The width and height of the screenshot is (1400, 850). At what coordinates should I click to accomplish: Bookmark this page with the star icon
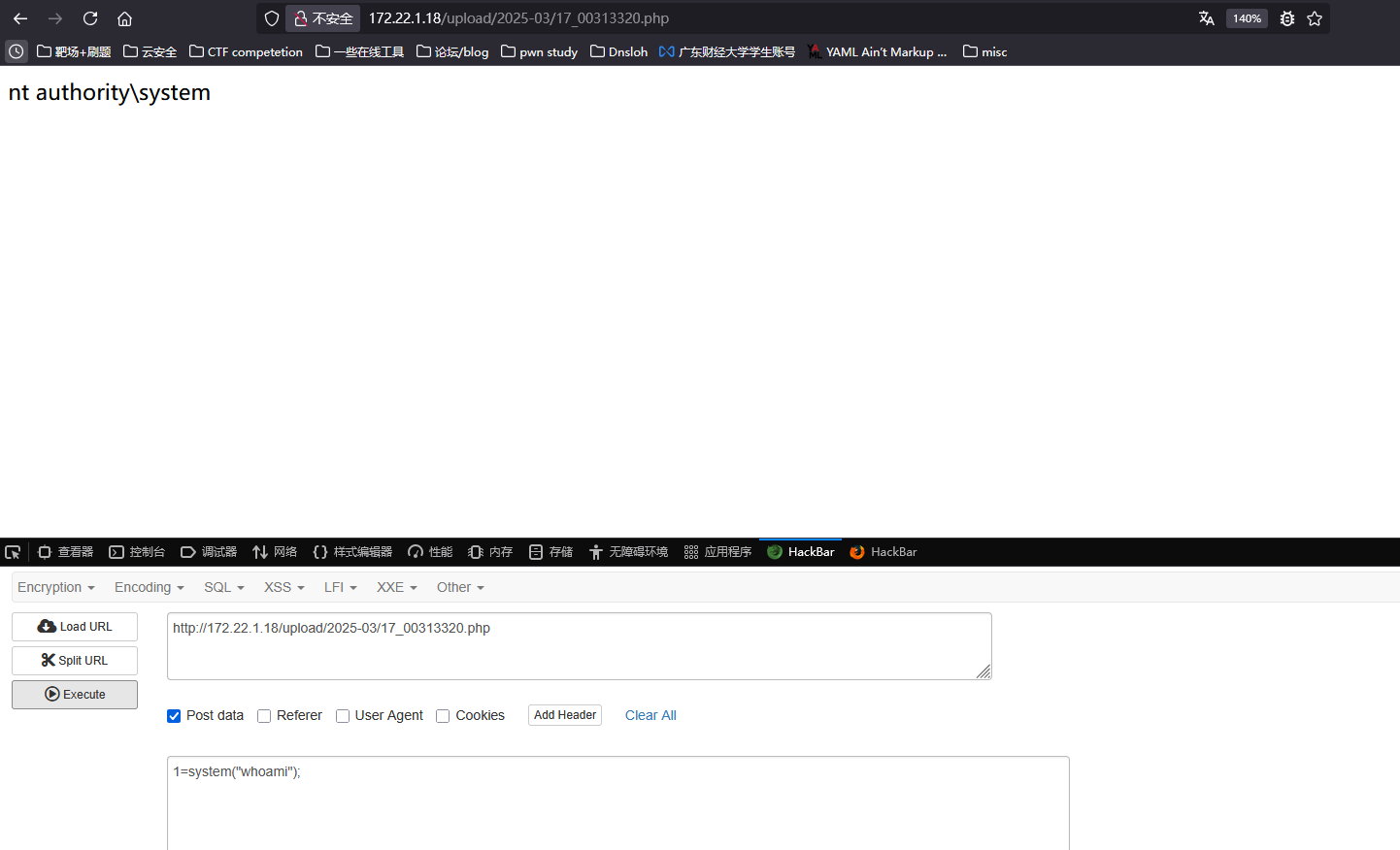click(1315, 18)
